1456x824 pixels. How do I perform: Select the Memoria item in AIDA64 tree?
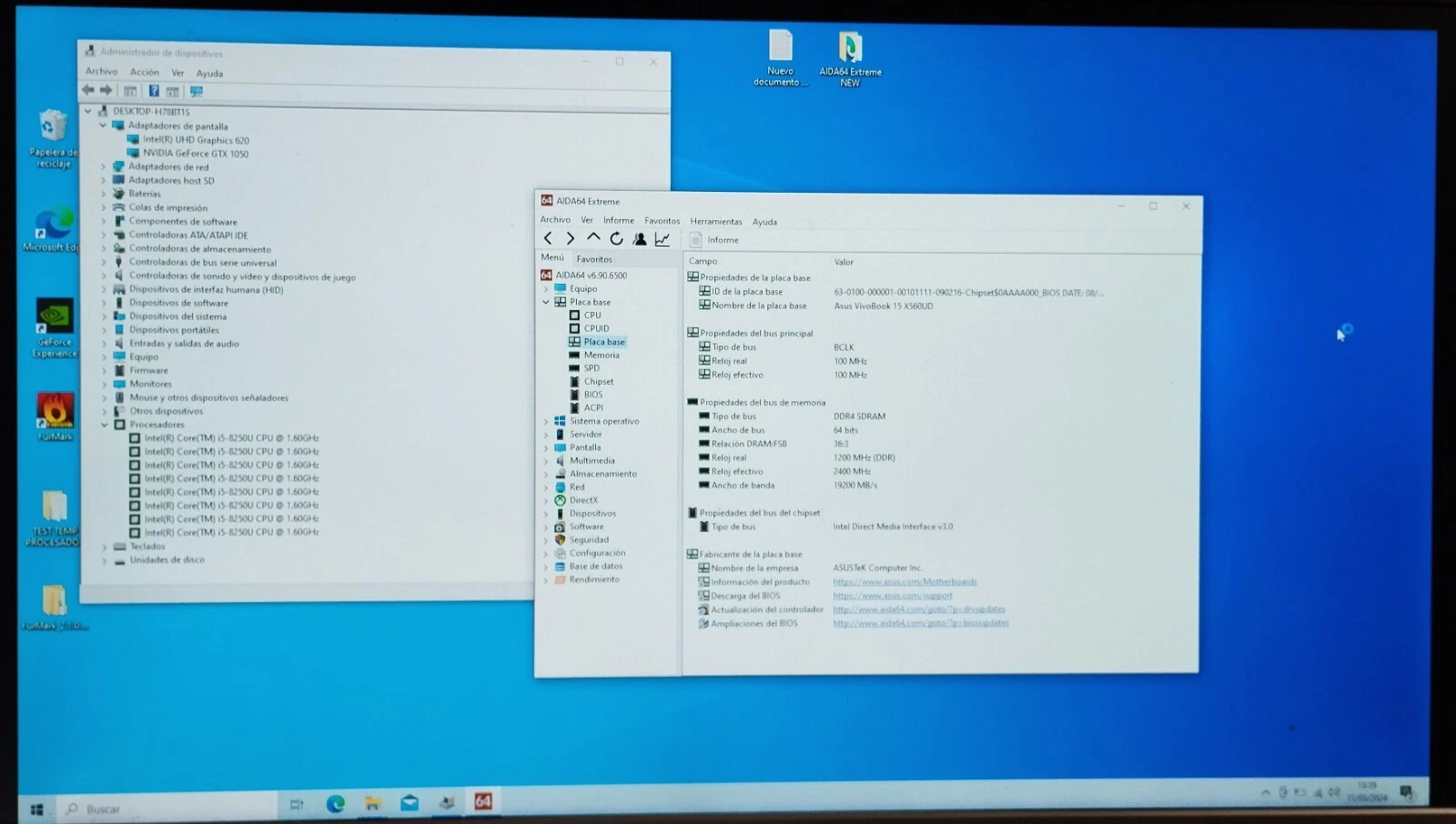click(x=602, y=356)
